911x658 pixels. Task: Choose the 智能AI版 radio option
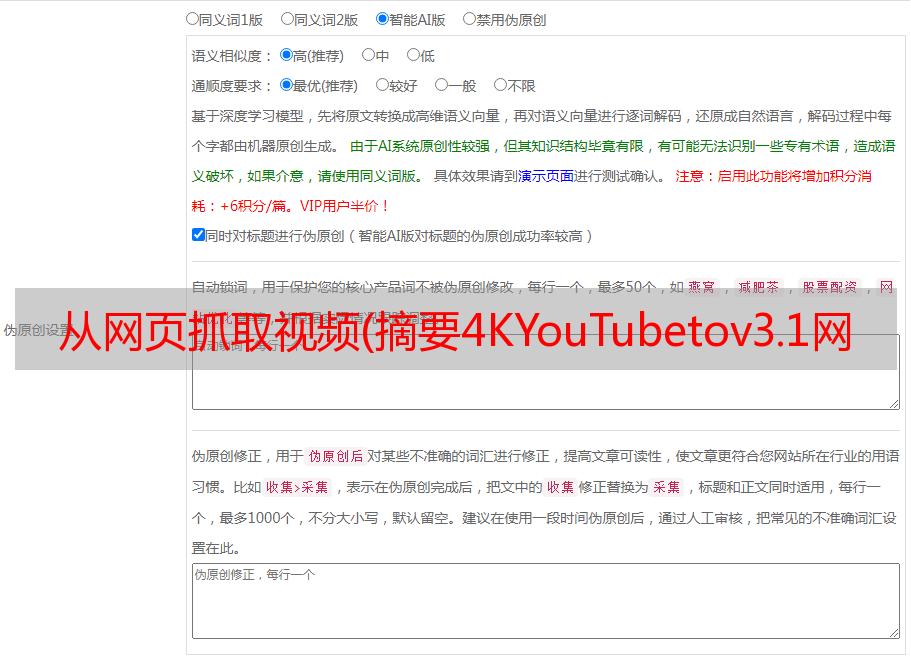coord(382,19)
